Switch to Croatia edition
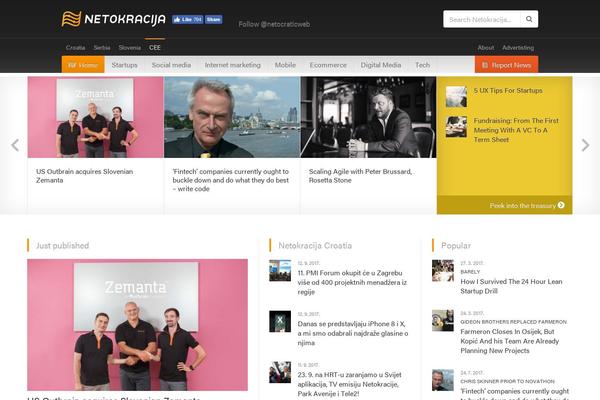Image resolution: width=600 pixels, height=400 pixels. click(x=75, y=47)
